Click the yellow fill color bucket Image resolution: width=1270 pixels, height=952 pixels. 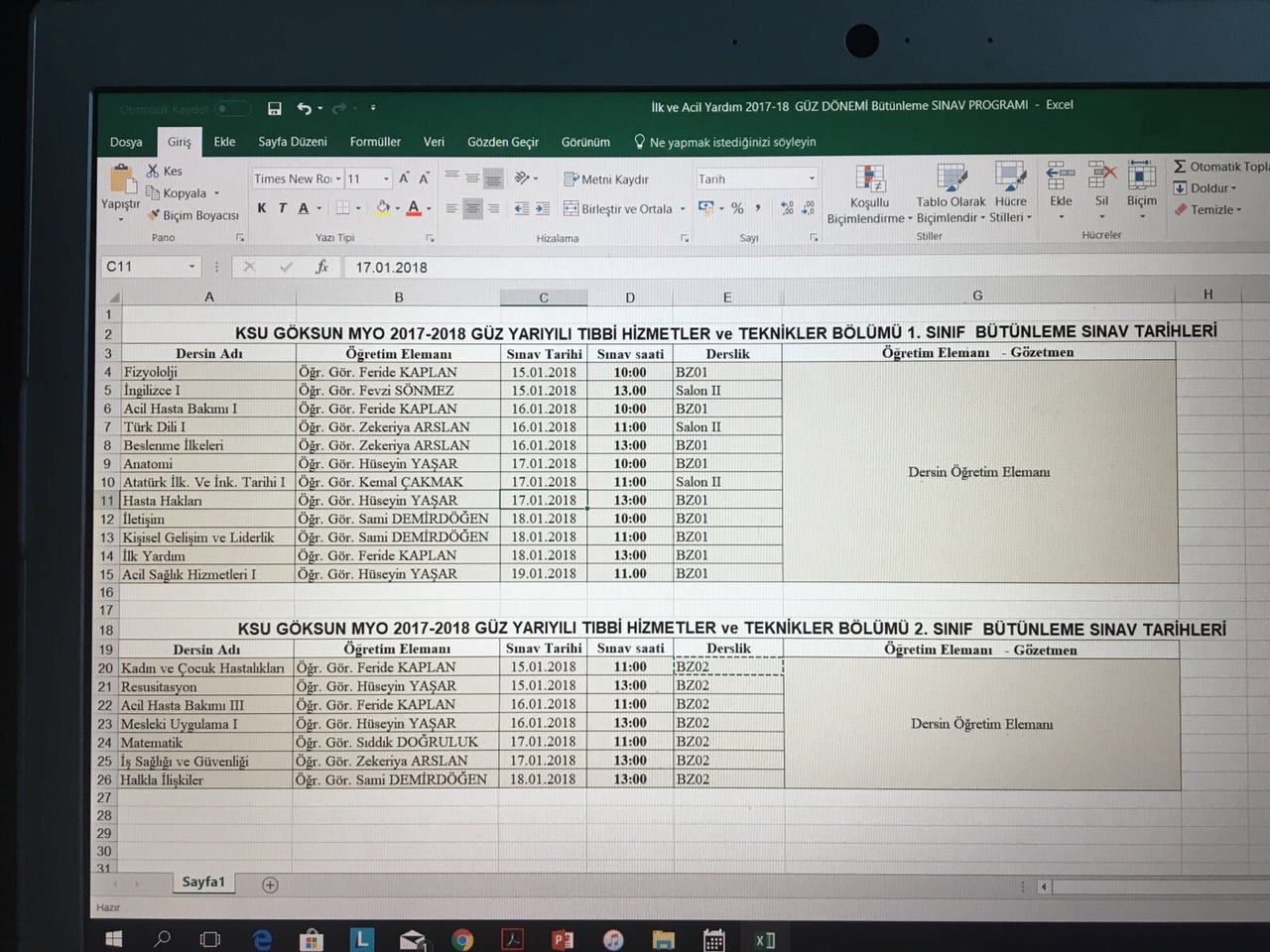click(x=383, y=208)
